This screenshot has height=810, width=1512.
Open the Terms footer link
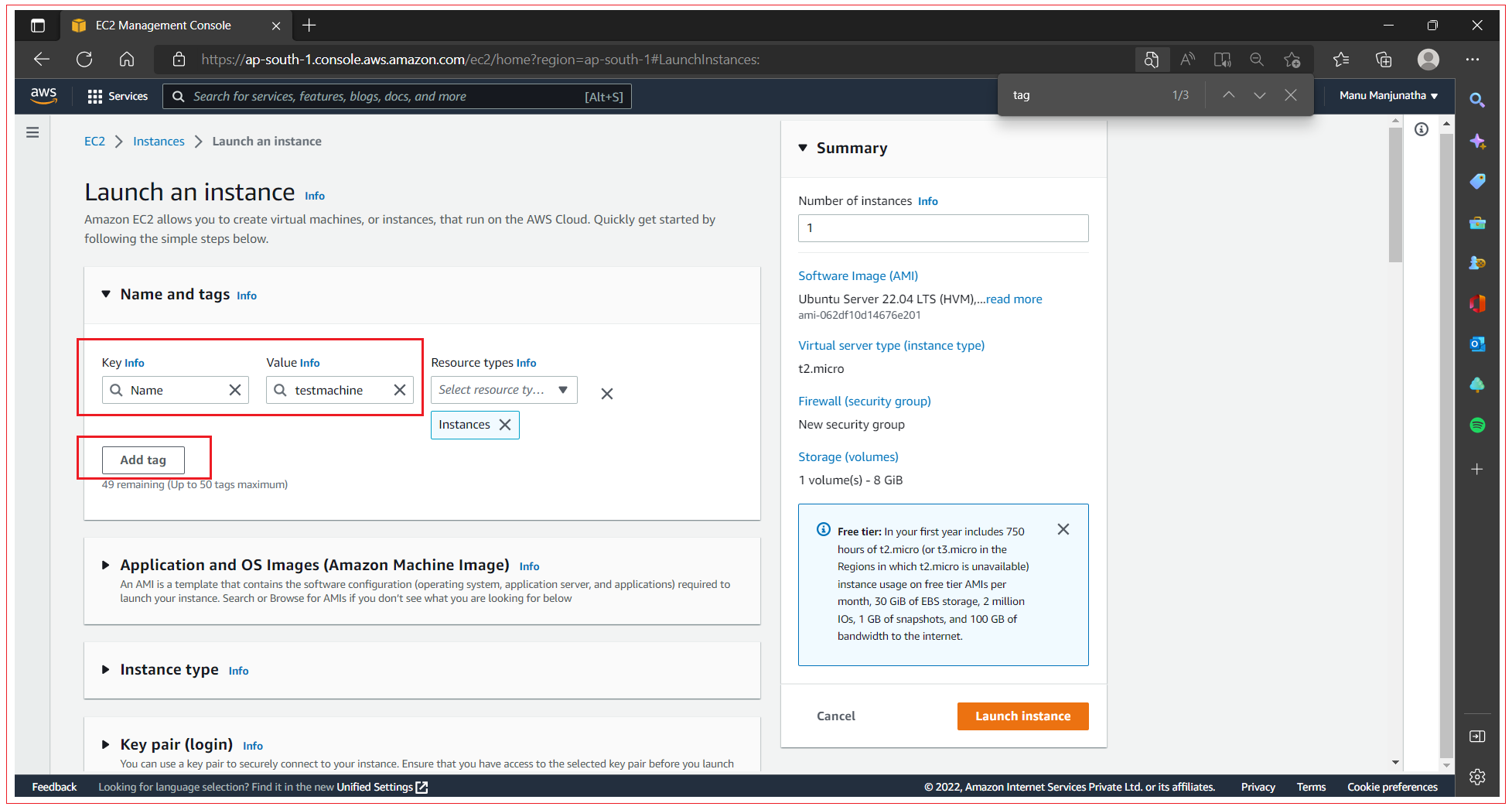(1311, 787)
